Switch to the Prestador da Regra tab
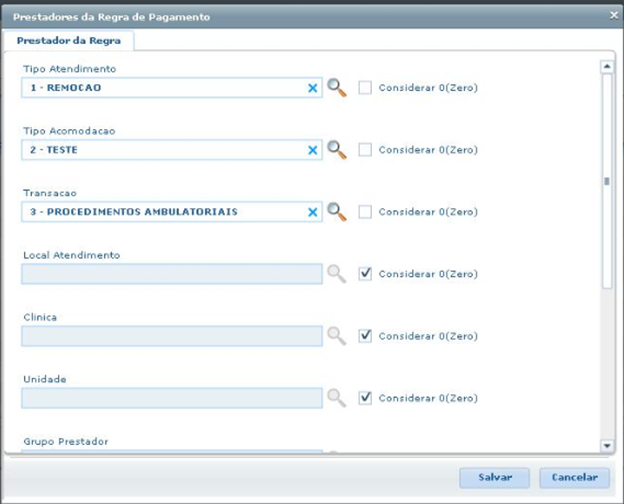The width and height of the screenshot is (624, 504). pyautogui.click(x=68, y=41)
